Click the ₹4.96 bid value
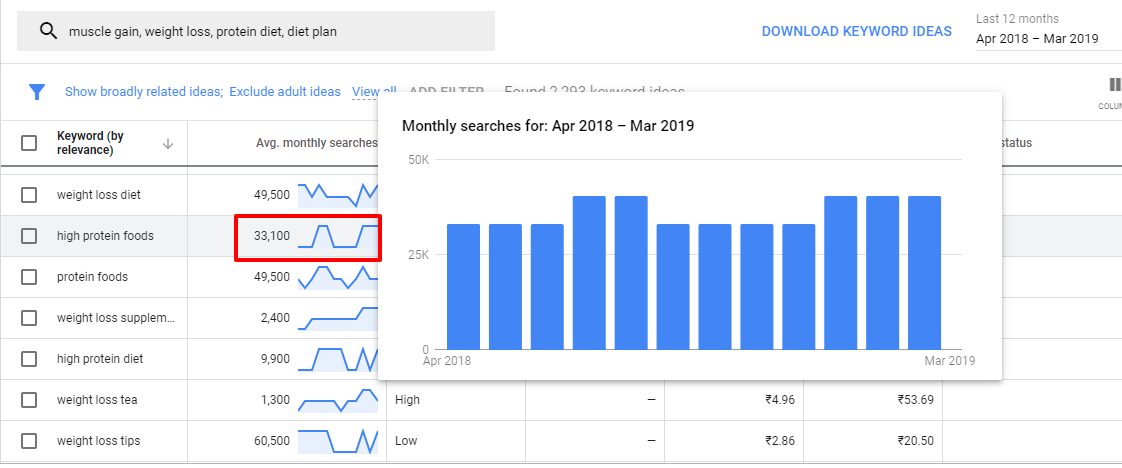This screenshot has width=1122, height=468. pos(780,400)
